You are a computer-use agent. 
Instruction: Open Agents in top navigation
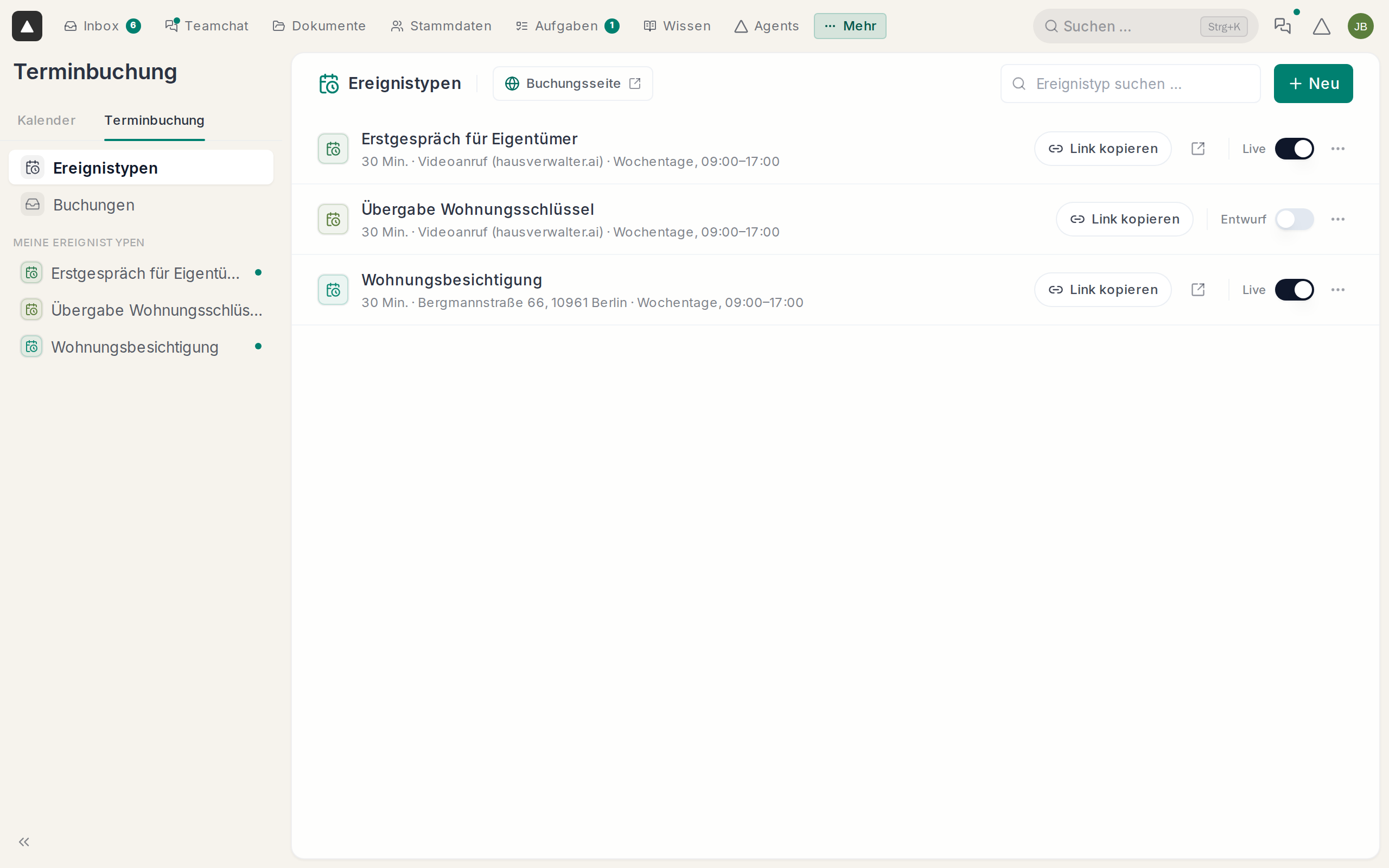tap(767, 26)
